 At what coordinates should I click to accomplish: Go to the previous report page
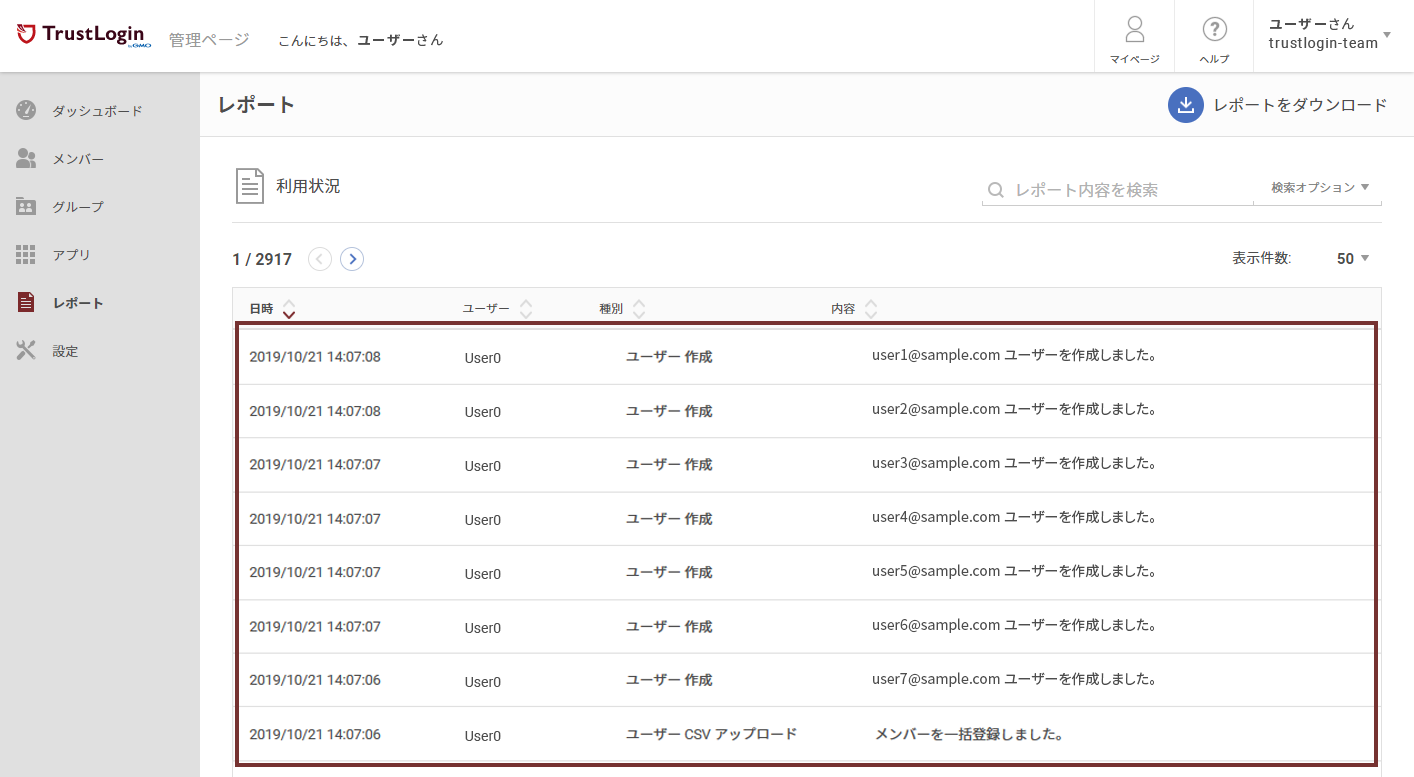click(x=320, y=259)
